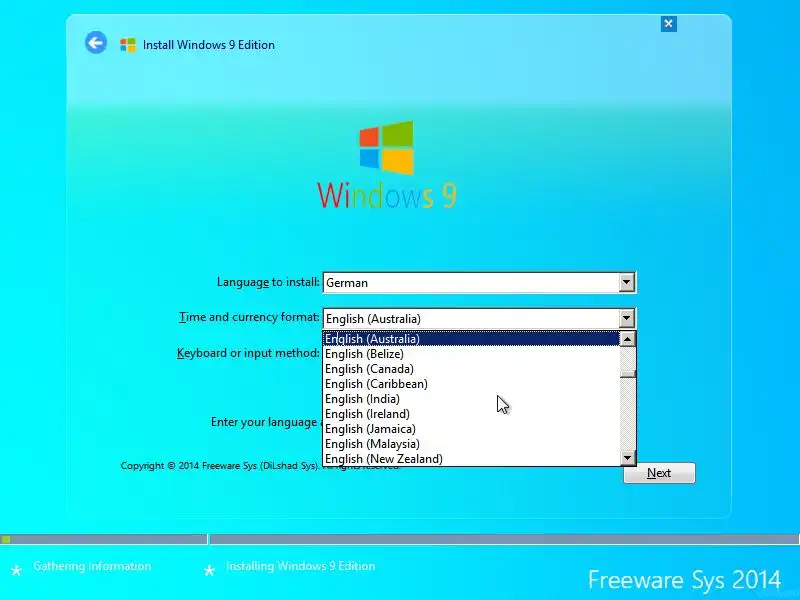Choose English (Canada) in the list

tap(471, 369)
